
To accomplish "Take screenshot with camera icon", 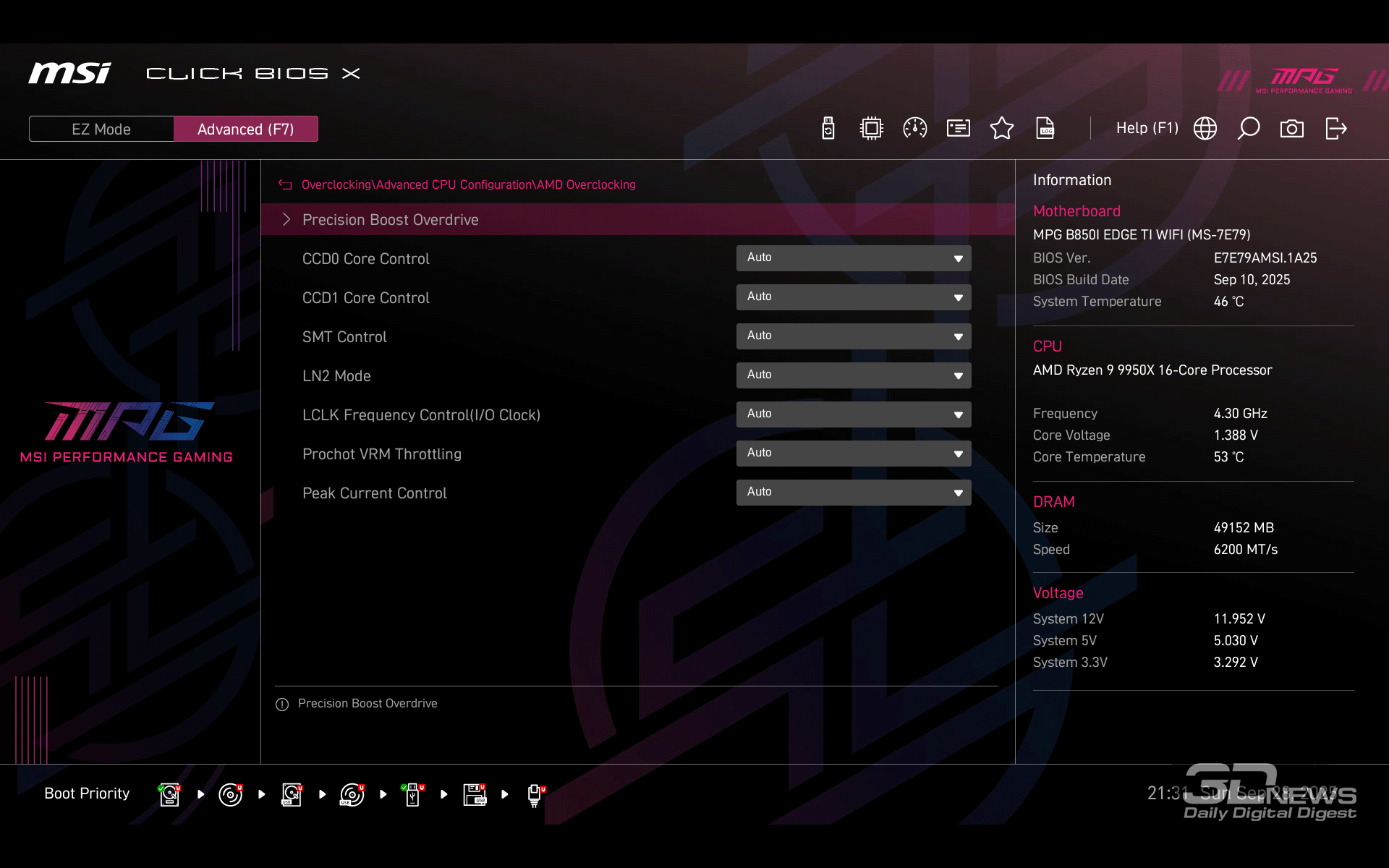I will (1291, 129).
